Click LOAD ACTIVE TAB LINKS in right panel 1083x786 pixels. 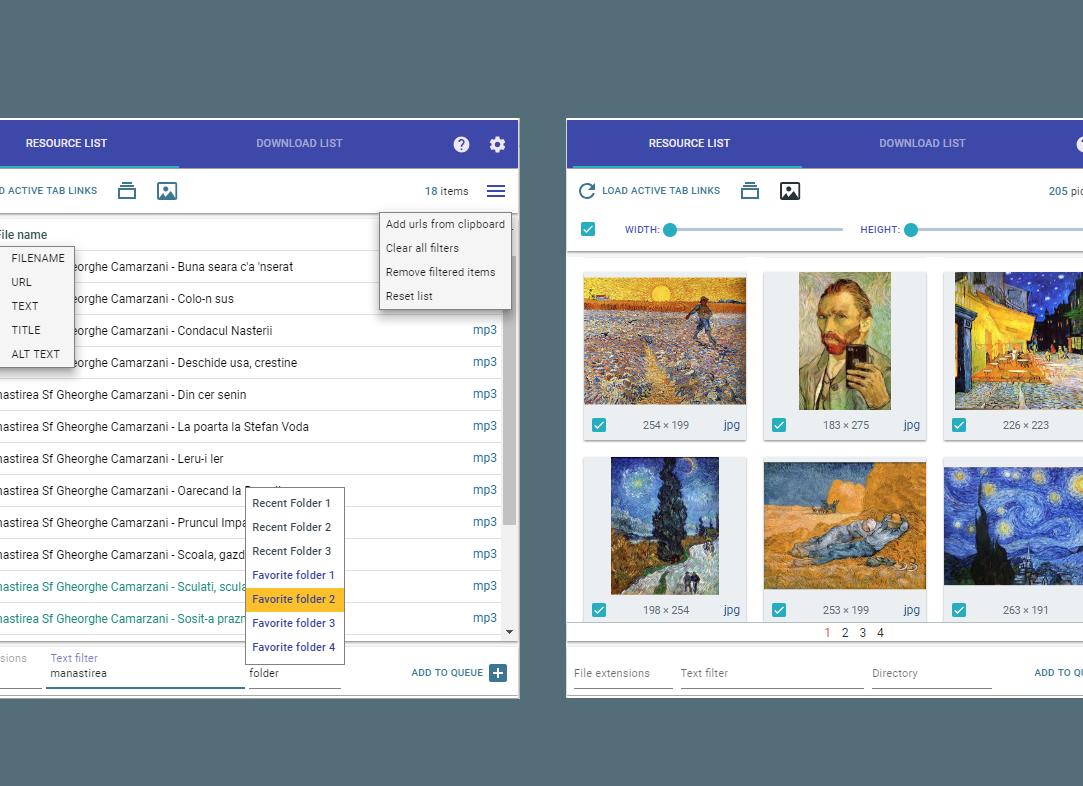[661, 191]
